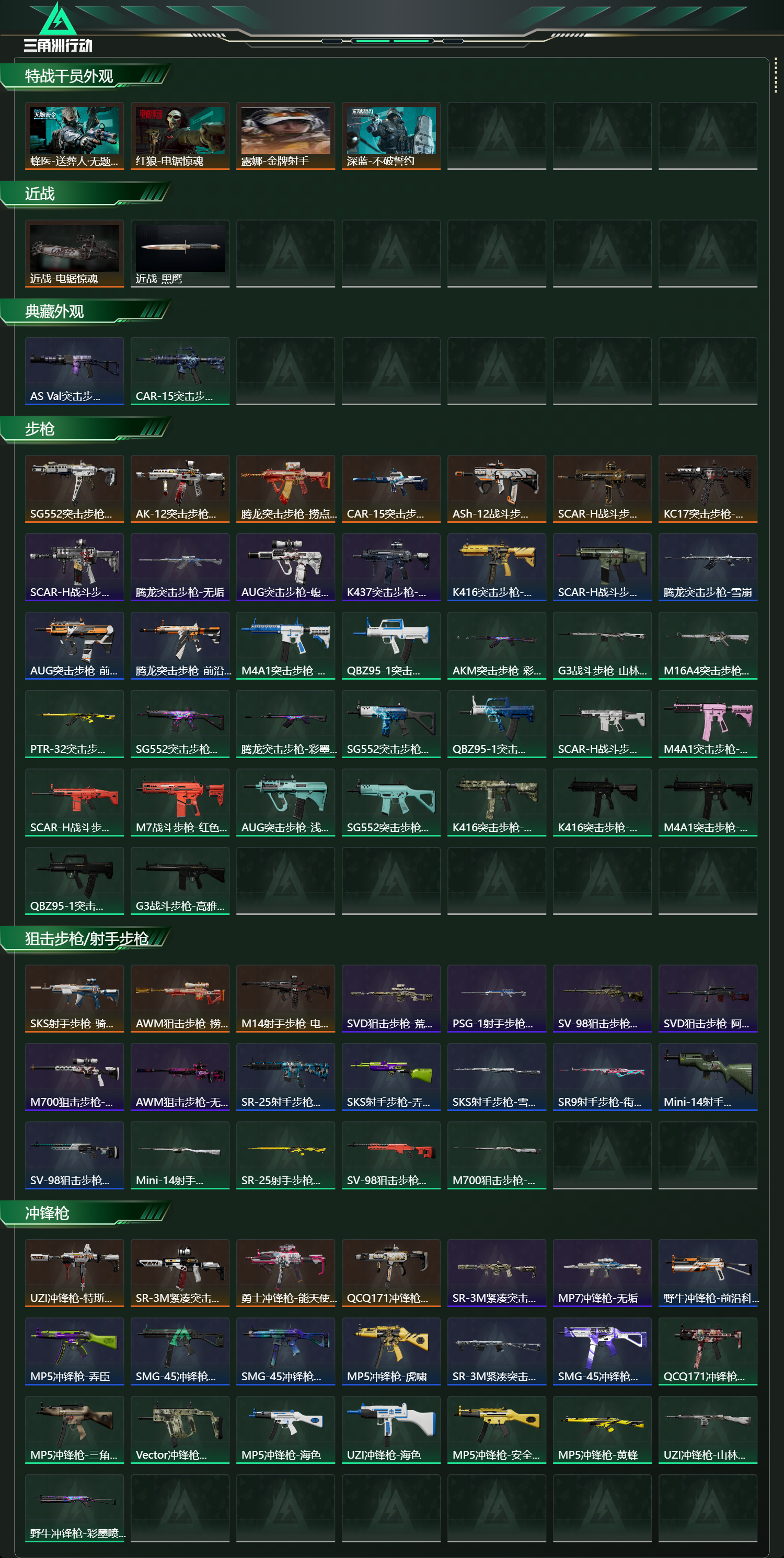Select the MP5冲锋枪-虎啸 skin

391,1351
